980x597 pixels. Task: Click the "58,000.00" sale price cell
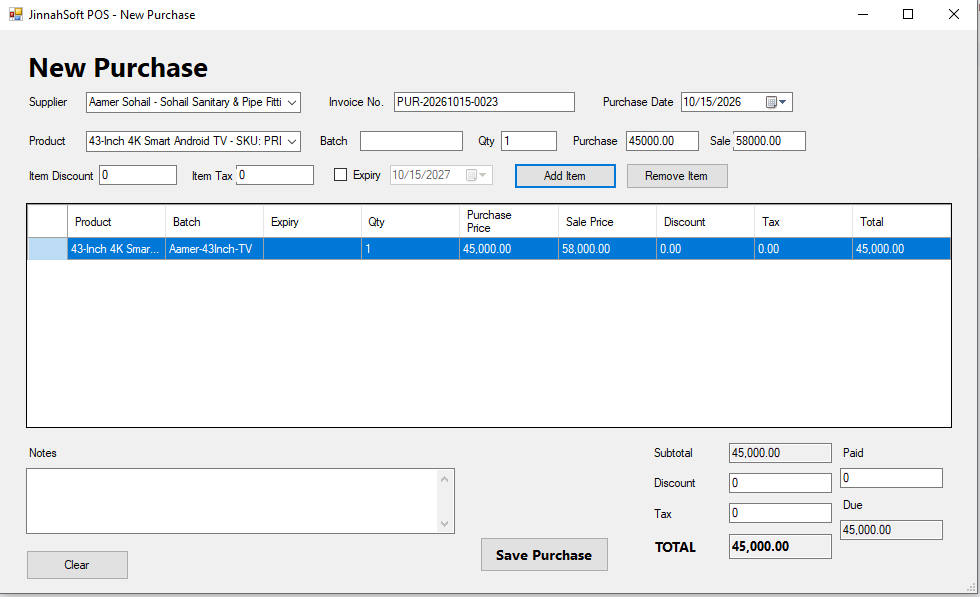(608, 249)
